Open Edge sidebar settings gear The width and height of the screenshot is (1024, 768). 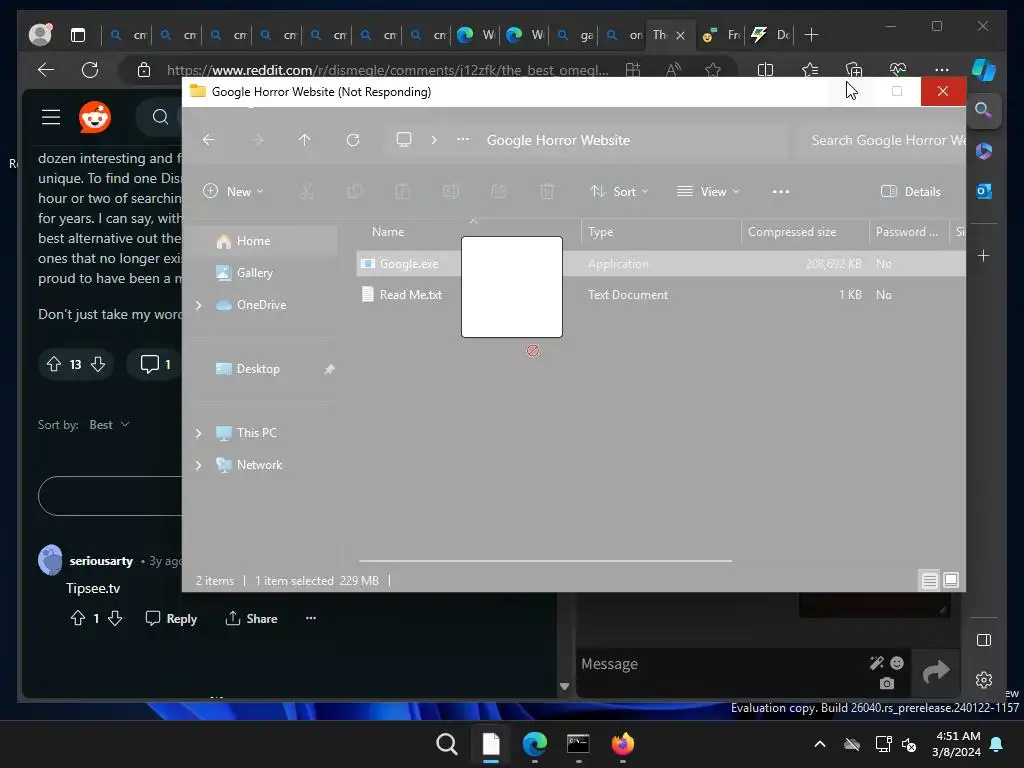pyautogui.click(x=984, y=680)
